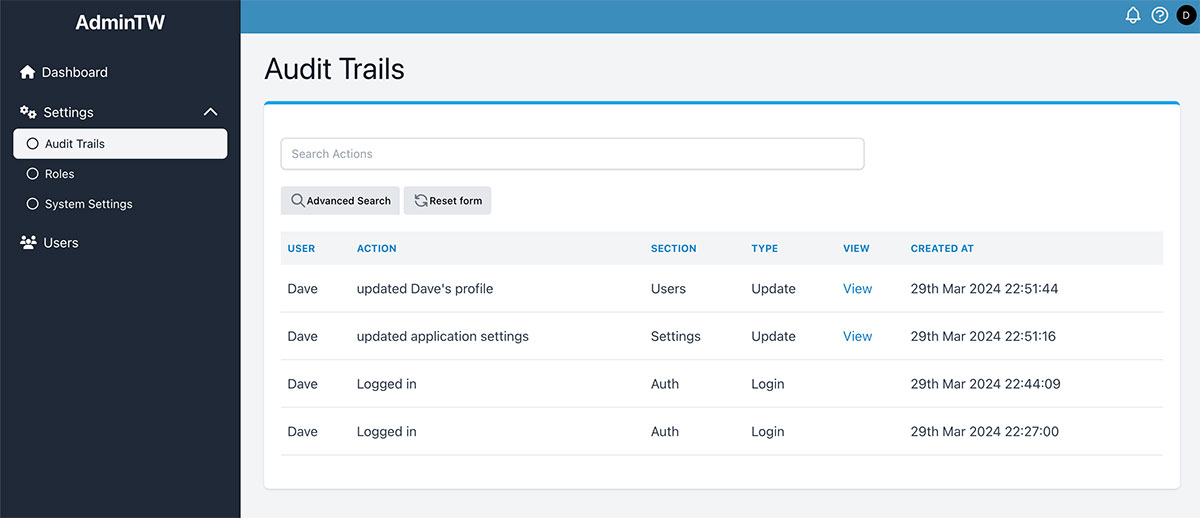Viewport: 1200px width, 518px height.
Task: View the application settings update entry
Action: (857, 337)
